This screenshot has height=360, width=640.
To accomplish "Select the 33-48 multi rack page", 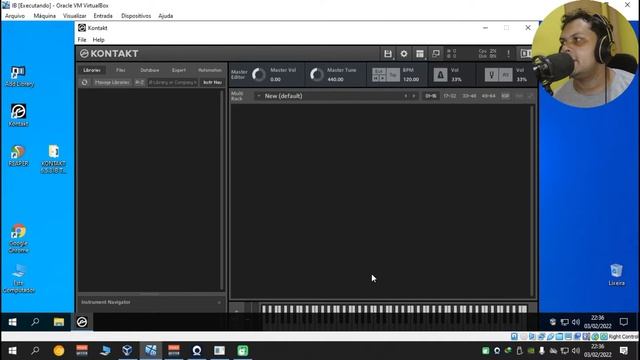I will (x=469, y=96).
